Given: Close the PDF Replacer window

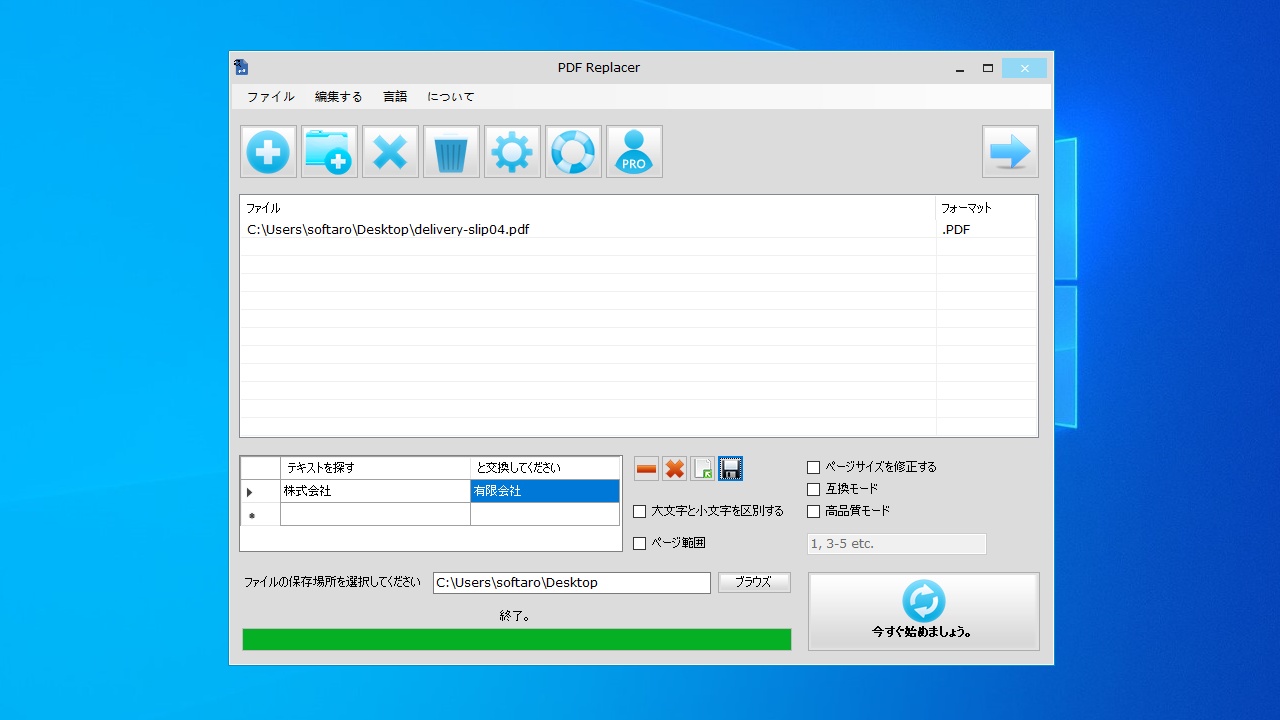Looking at the screenshot, I should click(1024, 68).
